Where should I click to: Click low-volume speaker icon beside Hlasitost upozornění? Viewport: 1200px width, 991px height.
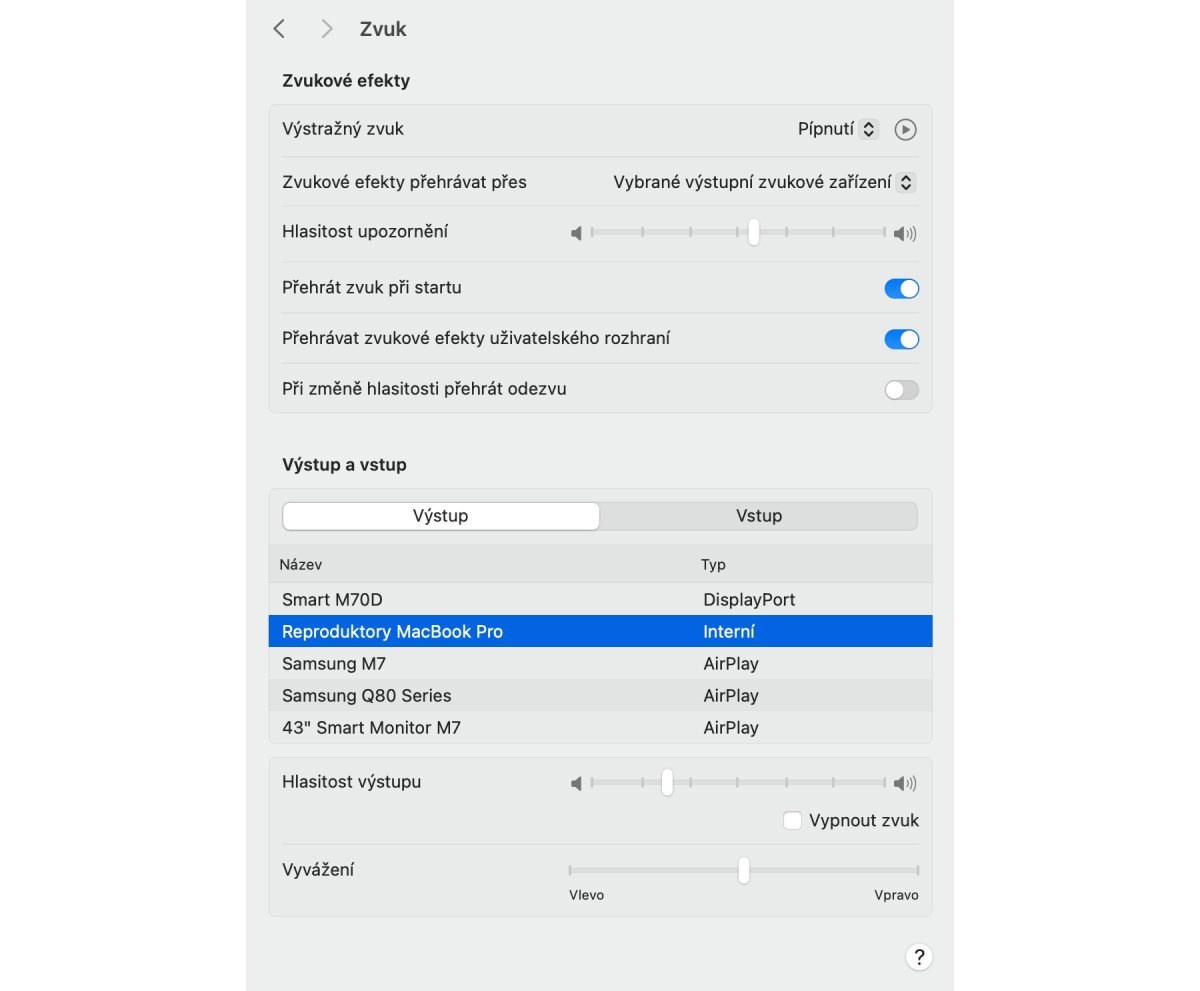(576, 234)
